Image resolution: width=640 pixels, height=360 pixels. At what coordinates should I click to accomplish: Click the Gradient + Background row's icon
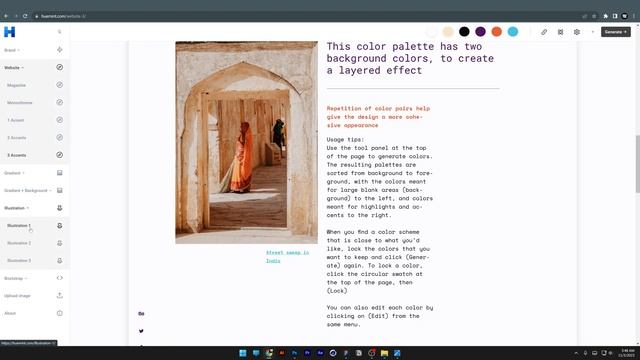pyautogui.click(x=60, y=190)
